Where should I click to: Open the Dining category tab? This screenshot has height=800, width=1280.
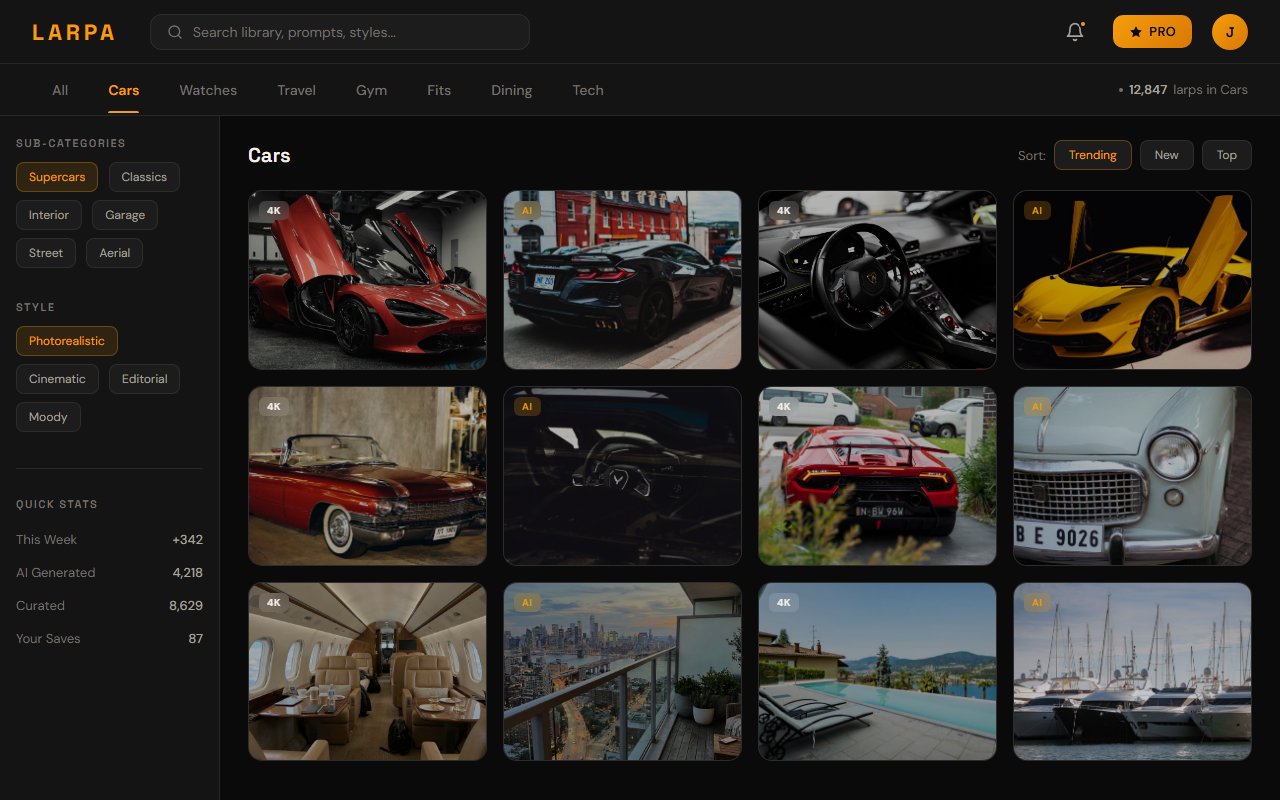(511, 90)
